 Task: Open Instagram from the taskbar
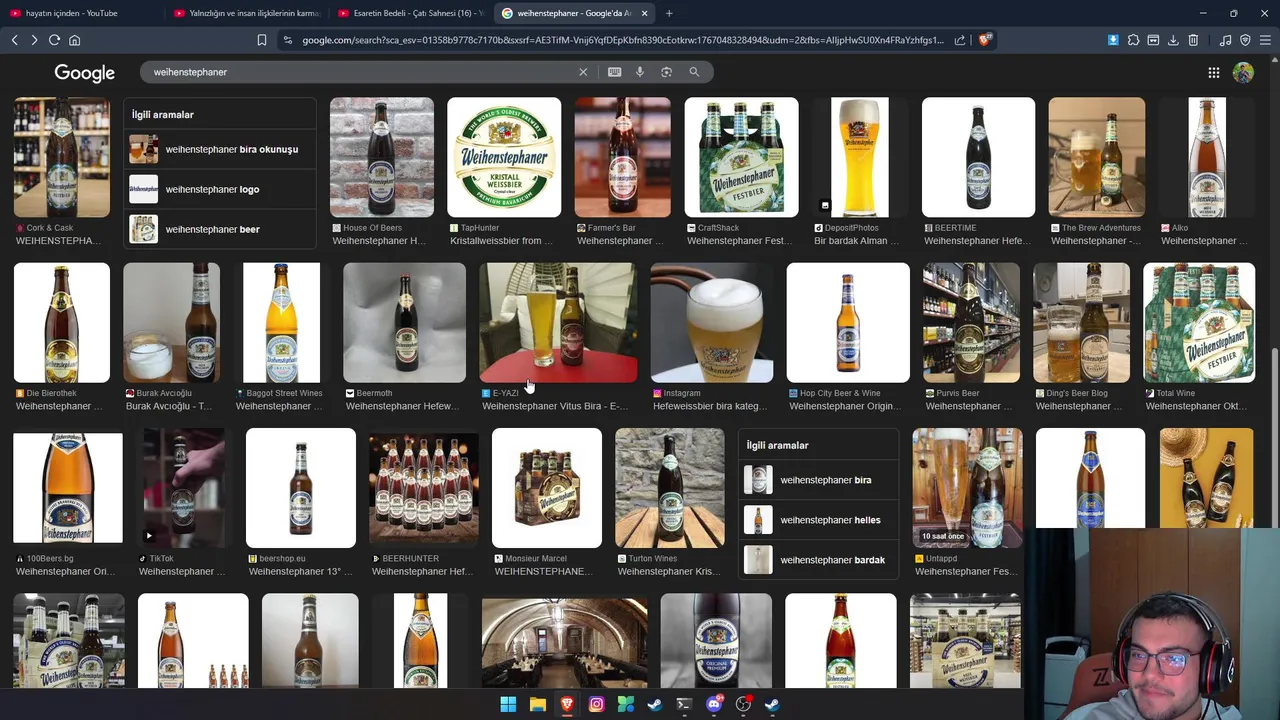tap(596, 704)
